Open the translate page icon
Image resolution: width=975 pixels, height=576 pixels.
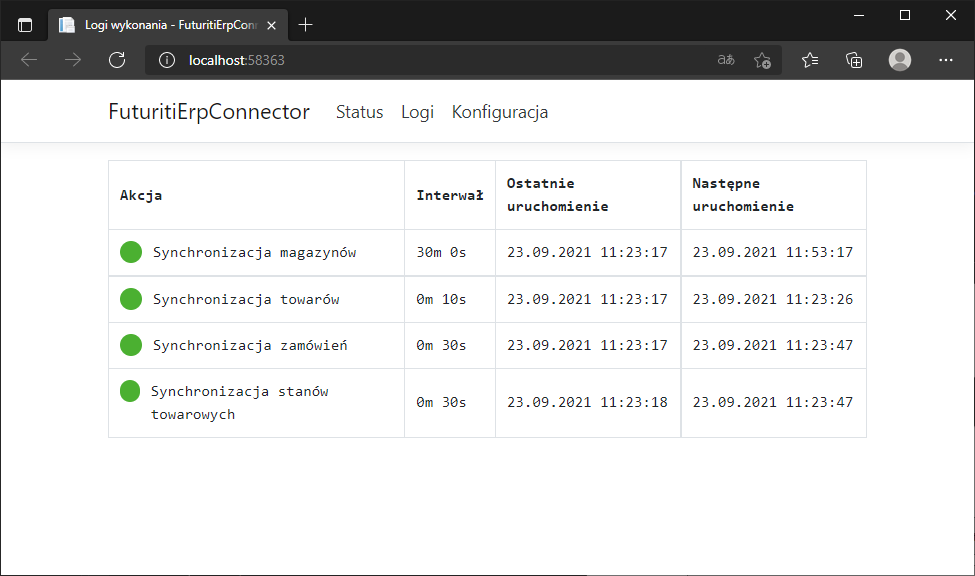(x=726, y=60)
